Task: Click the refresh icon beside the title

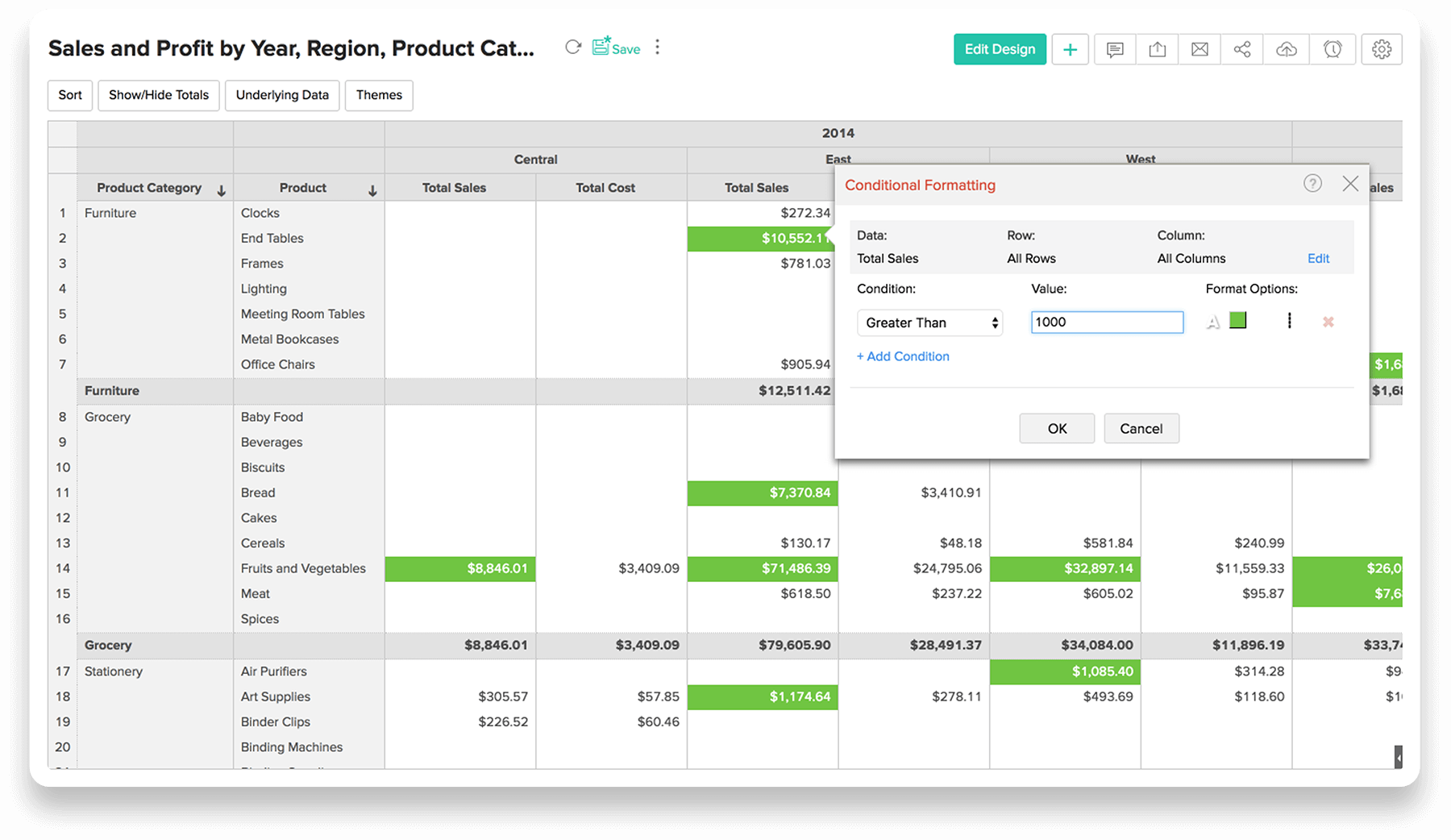Action: pos(573,47)
